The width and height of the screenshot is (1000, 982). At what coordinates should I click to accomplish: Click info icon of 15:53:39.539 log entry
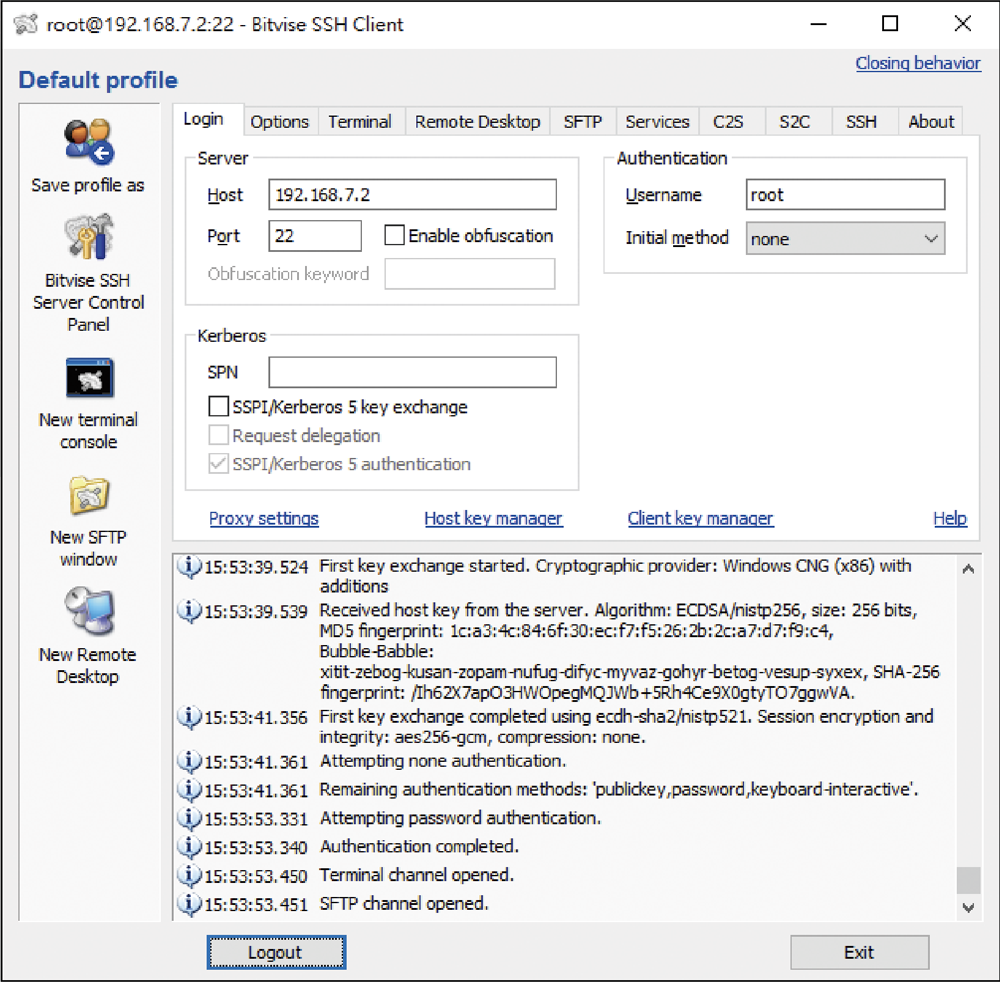click(189, 611)
